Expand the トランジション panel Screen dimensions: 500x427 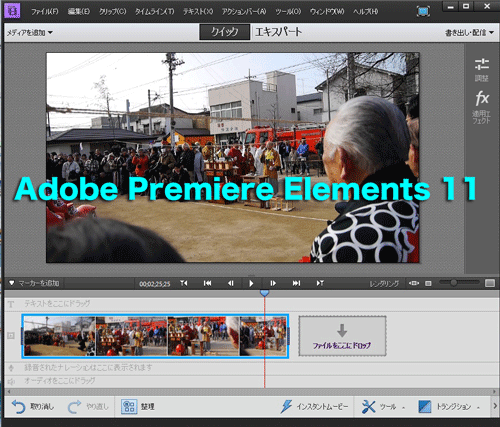449,407
